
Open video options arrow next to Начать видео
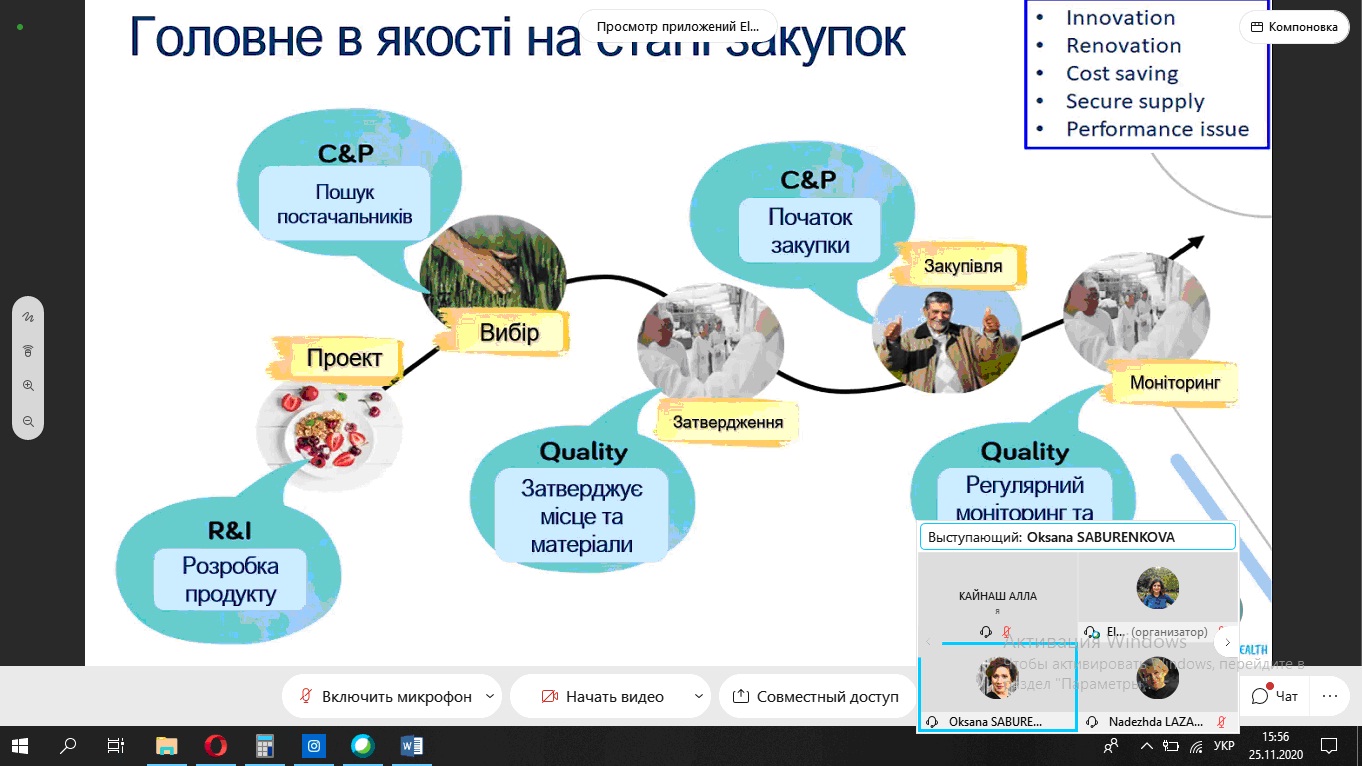pos(700,696)
